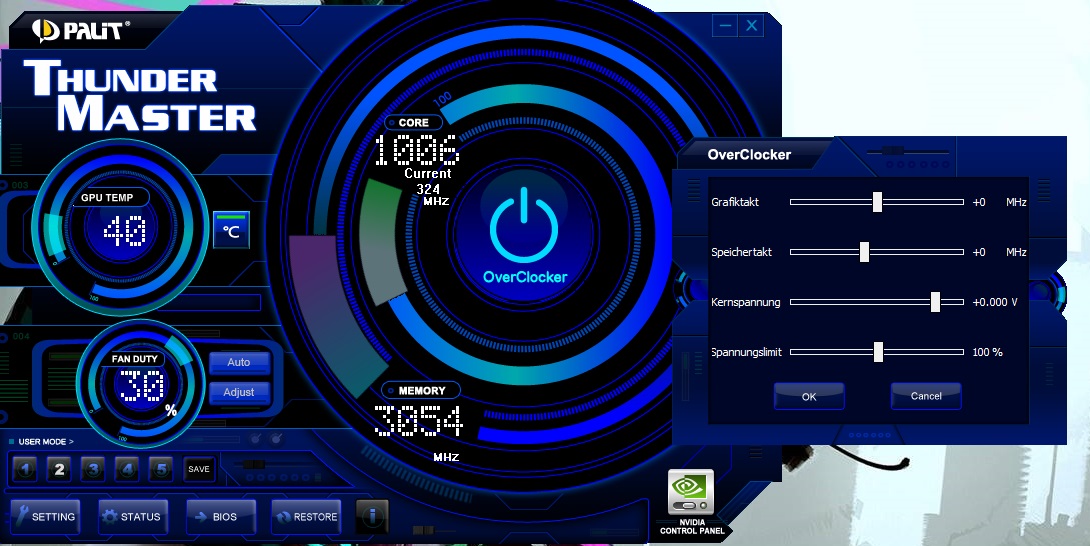This screenshot has height=546, width=1090.
Task: Click the CORE clock label
Action: pos(414,122)
